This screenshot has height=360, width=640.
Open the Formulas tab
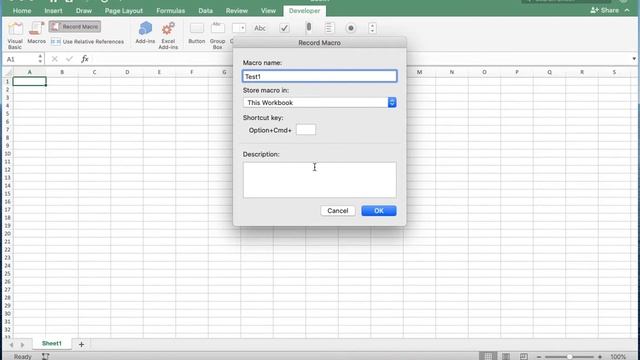(171, 11)
